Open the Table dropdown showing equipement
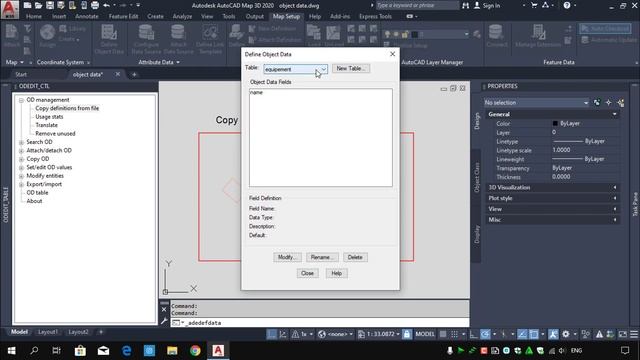 pyautogui.click(x=295, y=69)
